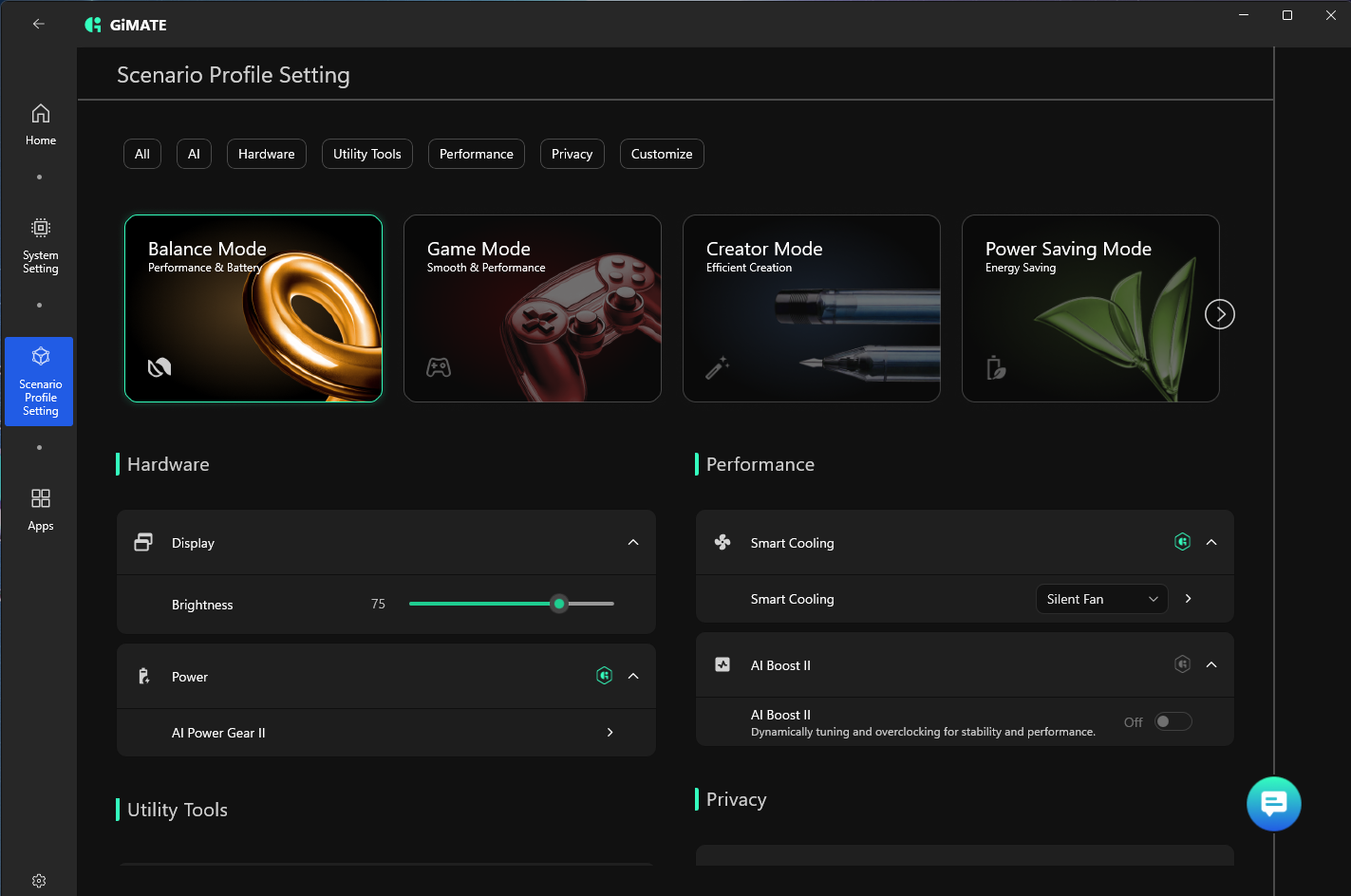Toggle the AI Boost II switch
1351x896 pixels.
coord(1173,721)
